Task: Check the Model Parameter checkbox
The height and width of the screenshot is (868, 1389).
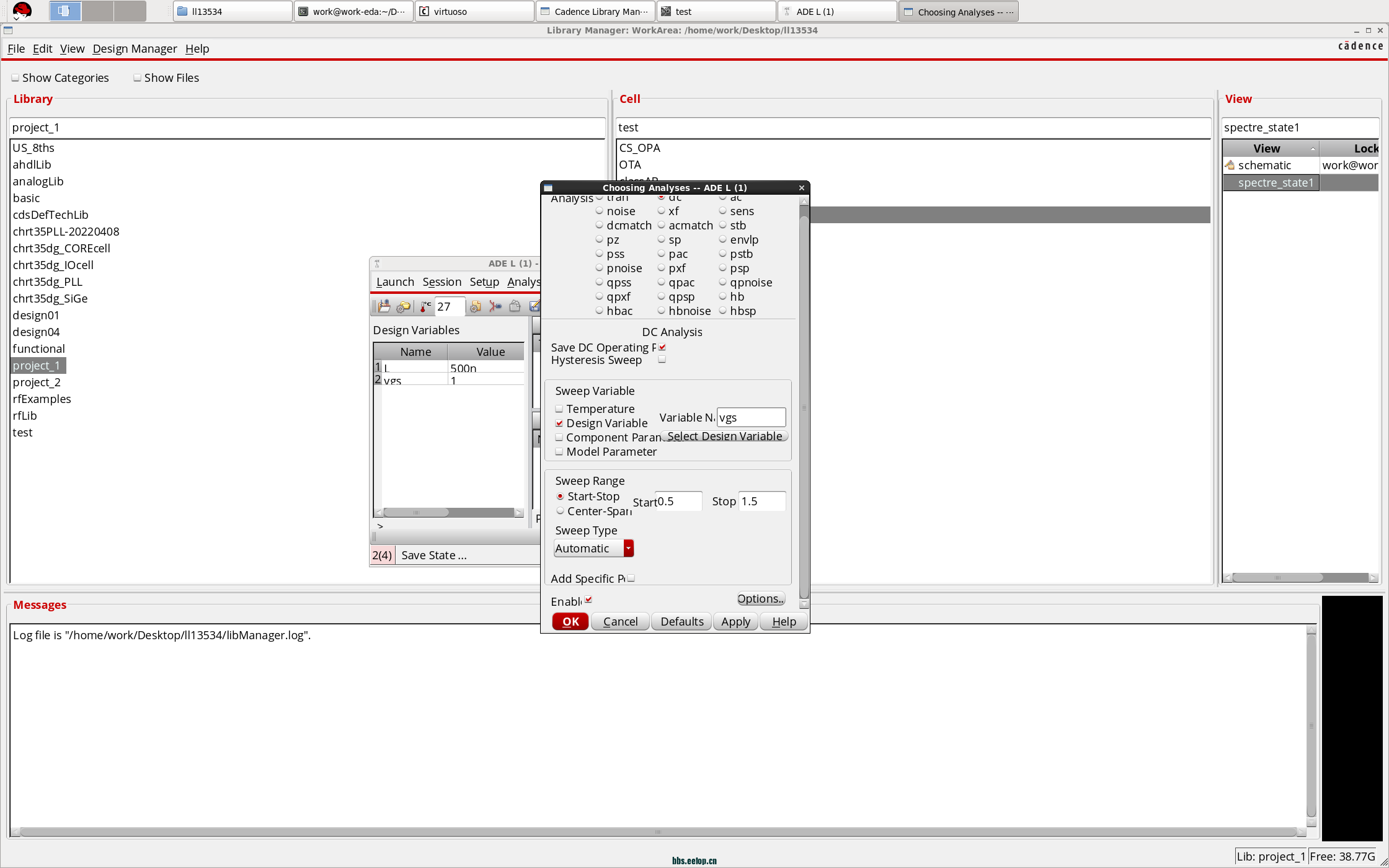Action: pyautogui.click(x=559, y=451)
